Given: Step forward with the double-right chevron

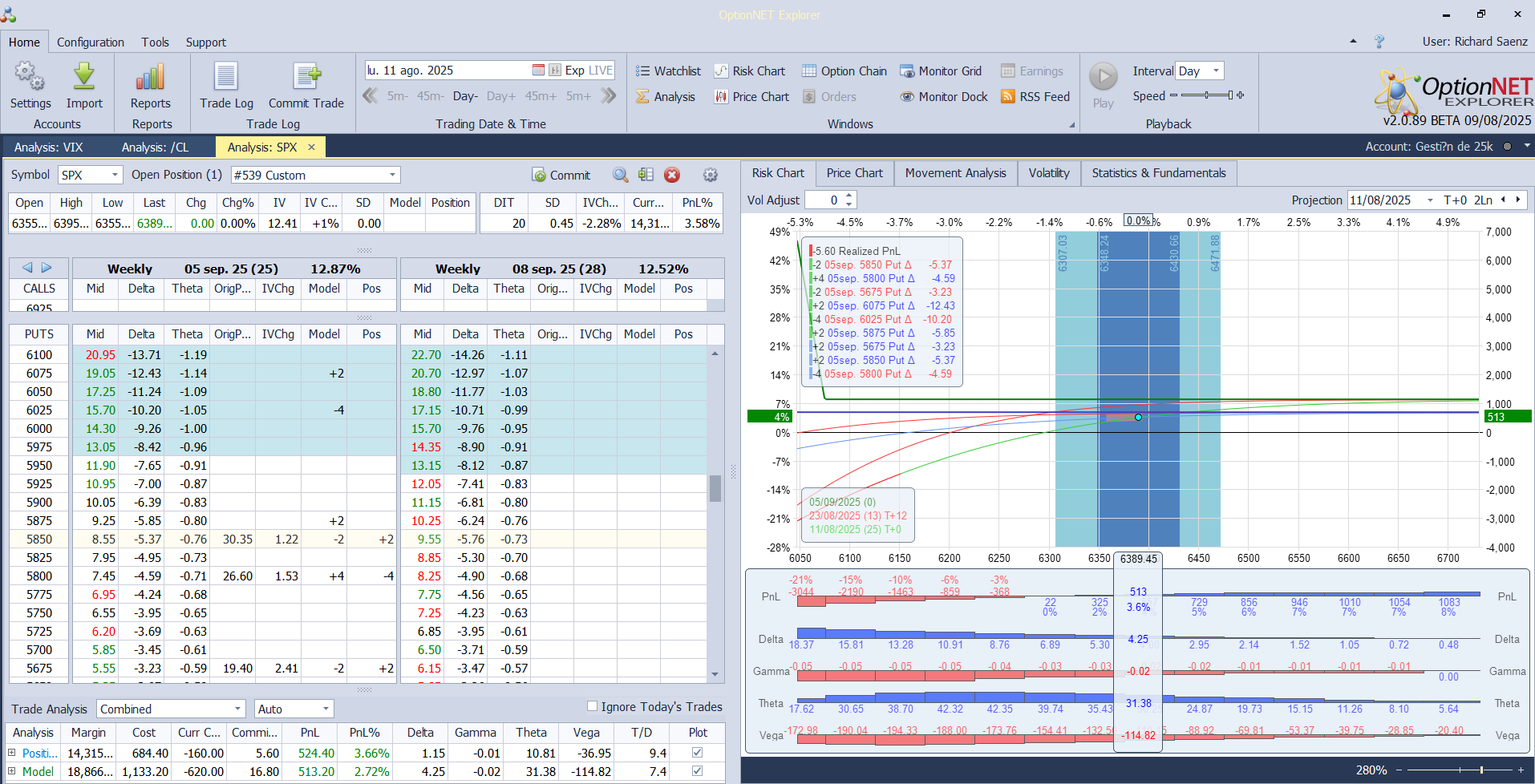Looking at the screenshot, I should click(609, 96).
